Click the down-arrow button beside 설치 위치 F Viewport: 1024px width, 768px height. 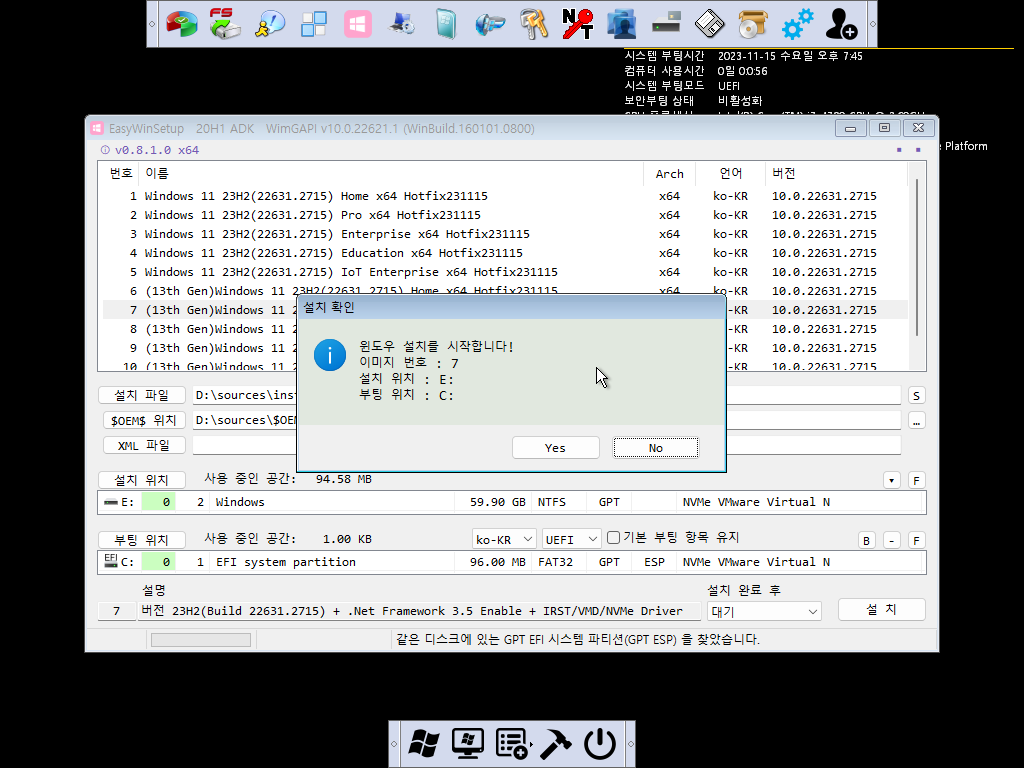891,481
